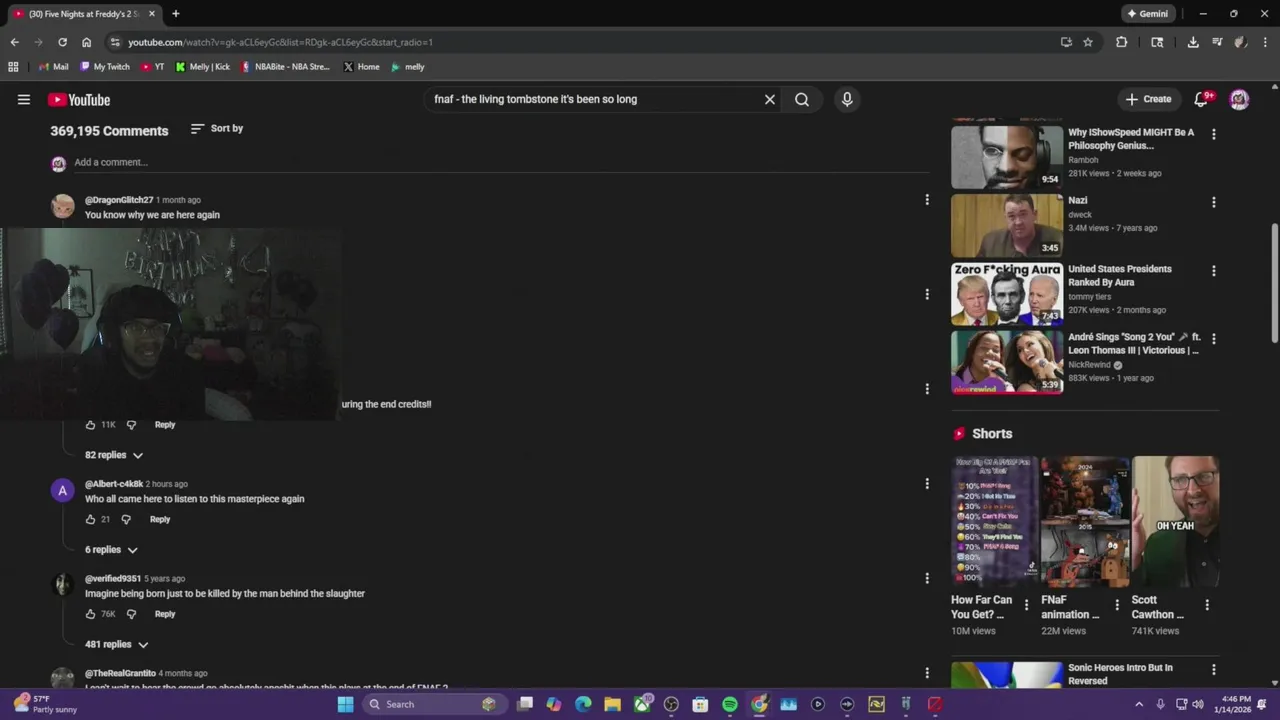The height and width of the screenshot is (720, 1280).
Task: Go to YouTube home via the logo
Action: (79, 99)
